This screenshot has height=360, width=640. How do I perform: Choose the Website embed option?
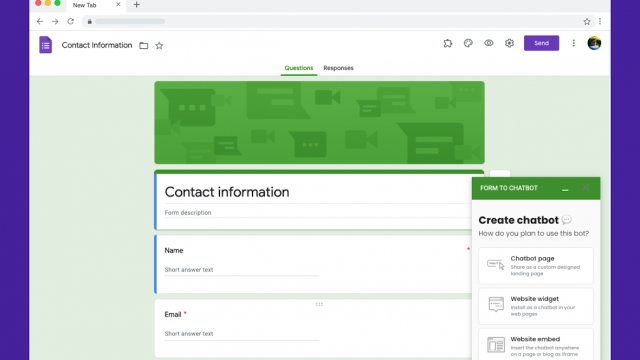536,345
